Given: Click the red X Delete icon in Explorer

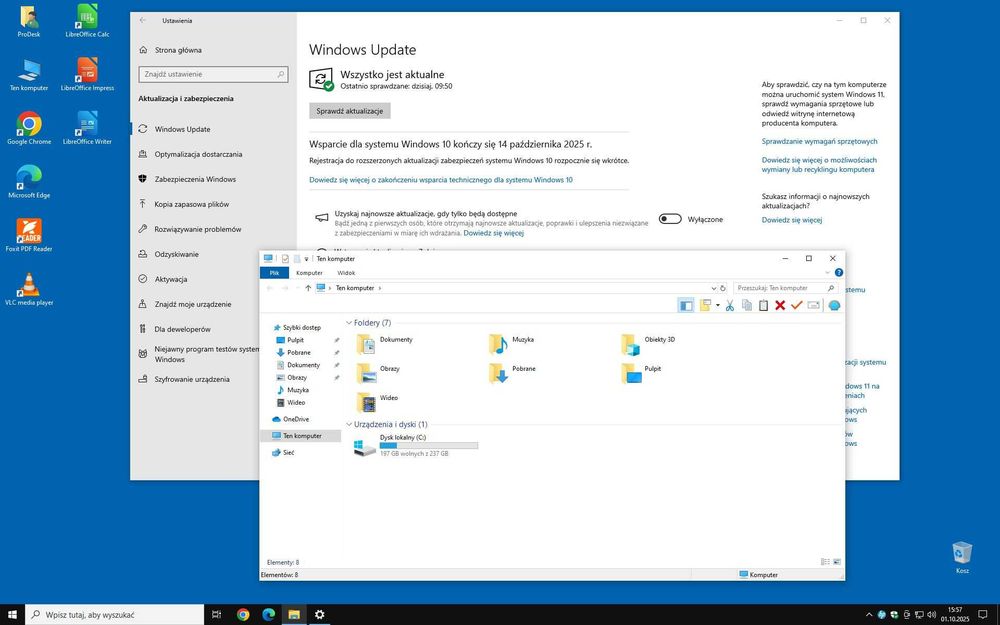Looking at the screenshot, I should tap(780, 305).
